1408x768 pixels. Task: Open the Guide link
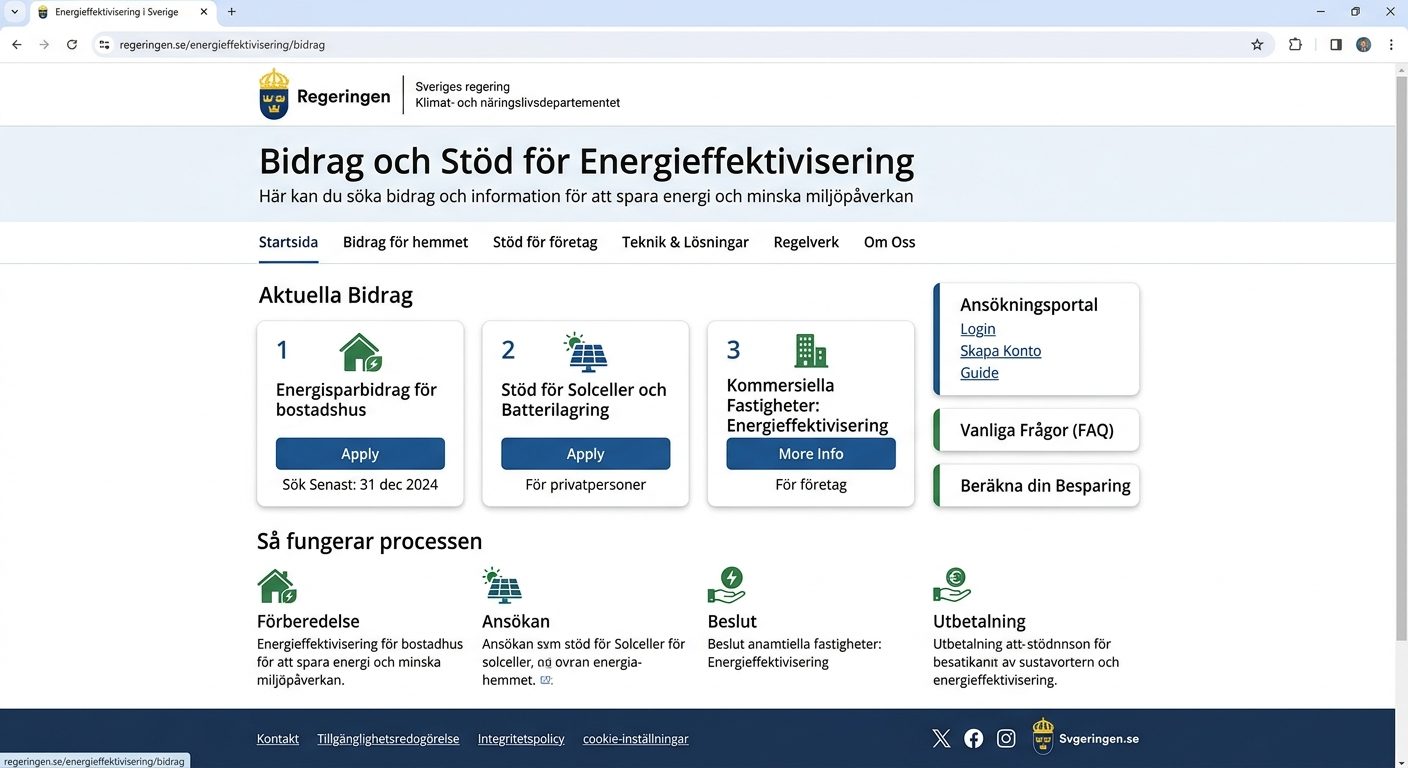click(x=979, y=373)
